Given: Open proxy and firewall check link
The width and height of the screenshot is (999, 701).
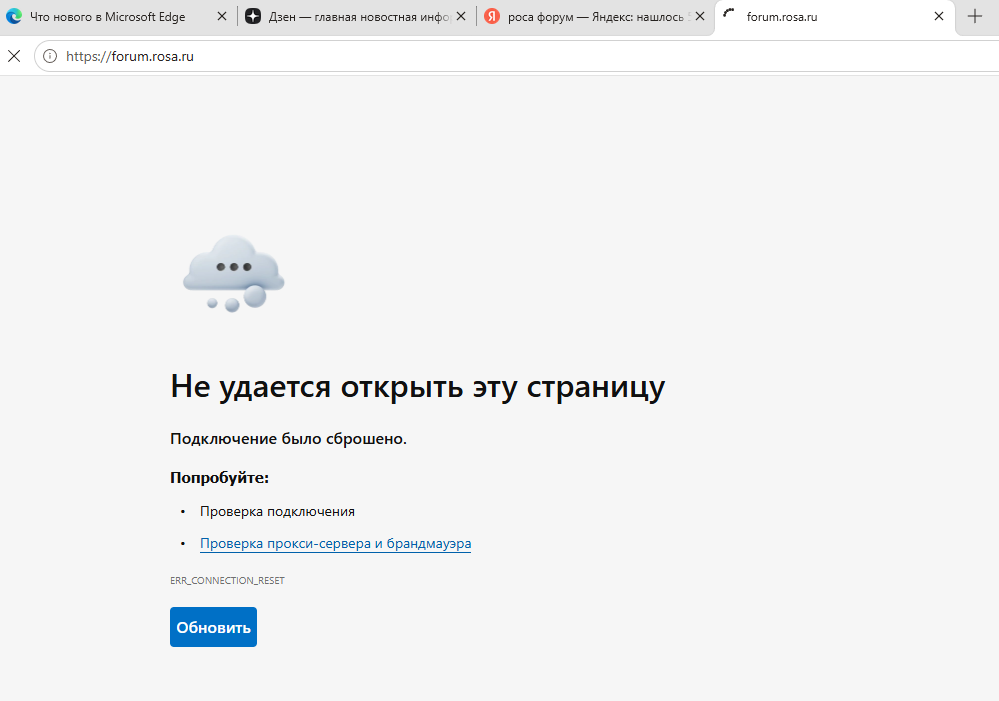Looking at the screenshot, I should pyautogui.click(x=336, y=544).
